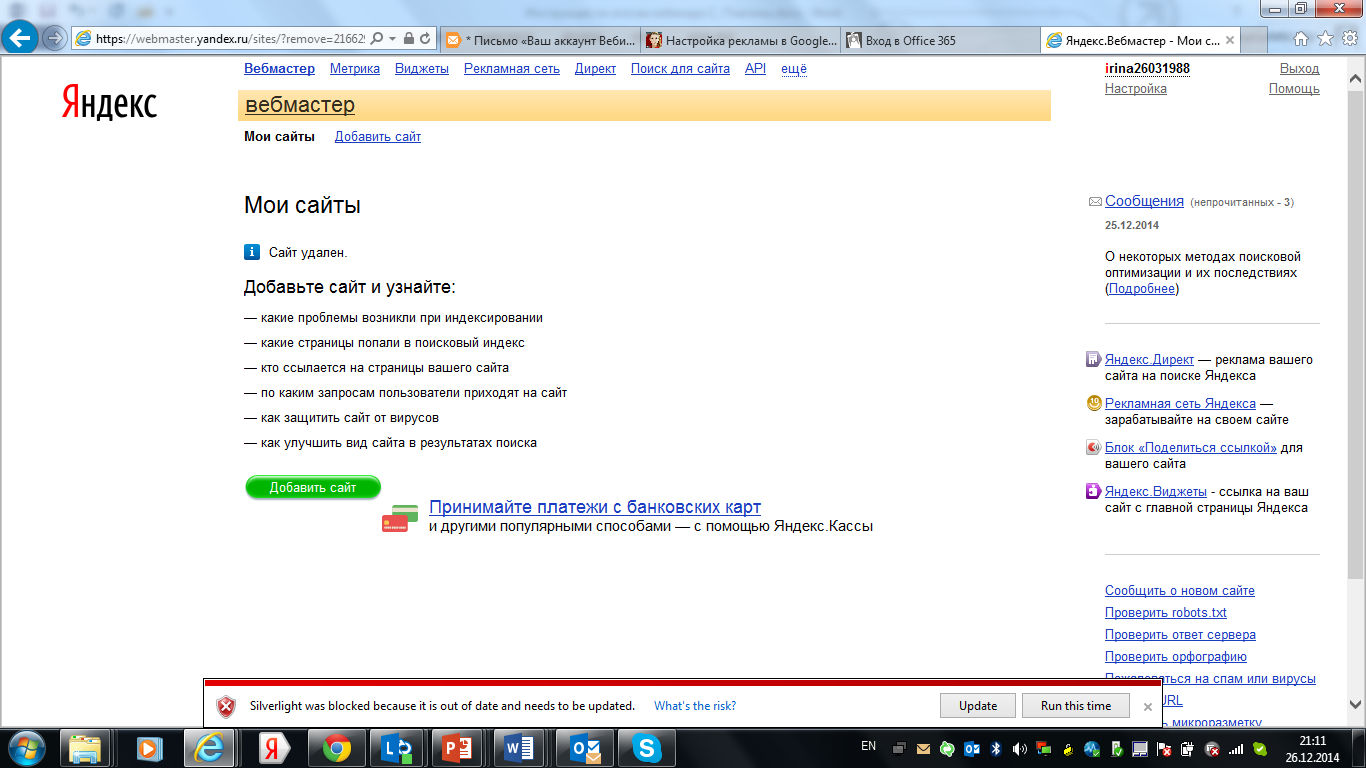This screenshot has height=768, width=1366.
Task: Open Поиск для сайта navigation link
Action: click(x=680, y=69)
